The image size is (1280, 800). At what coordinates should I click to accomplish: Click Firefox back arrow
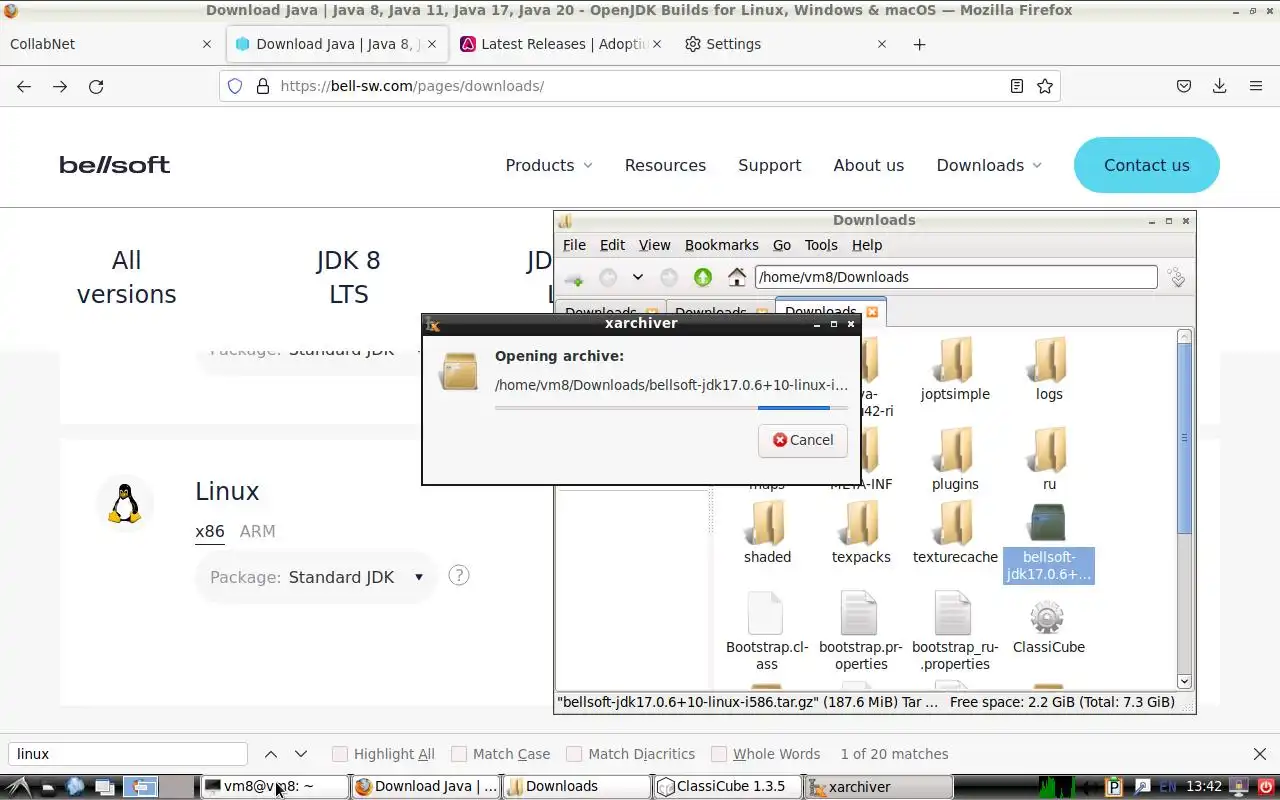tap(24, 86)
